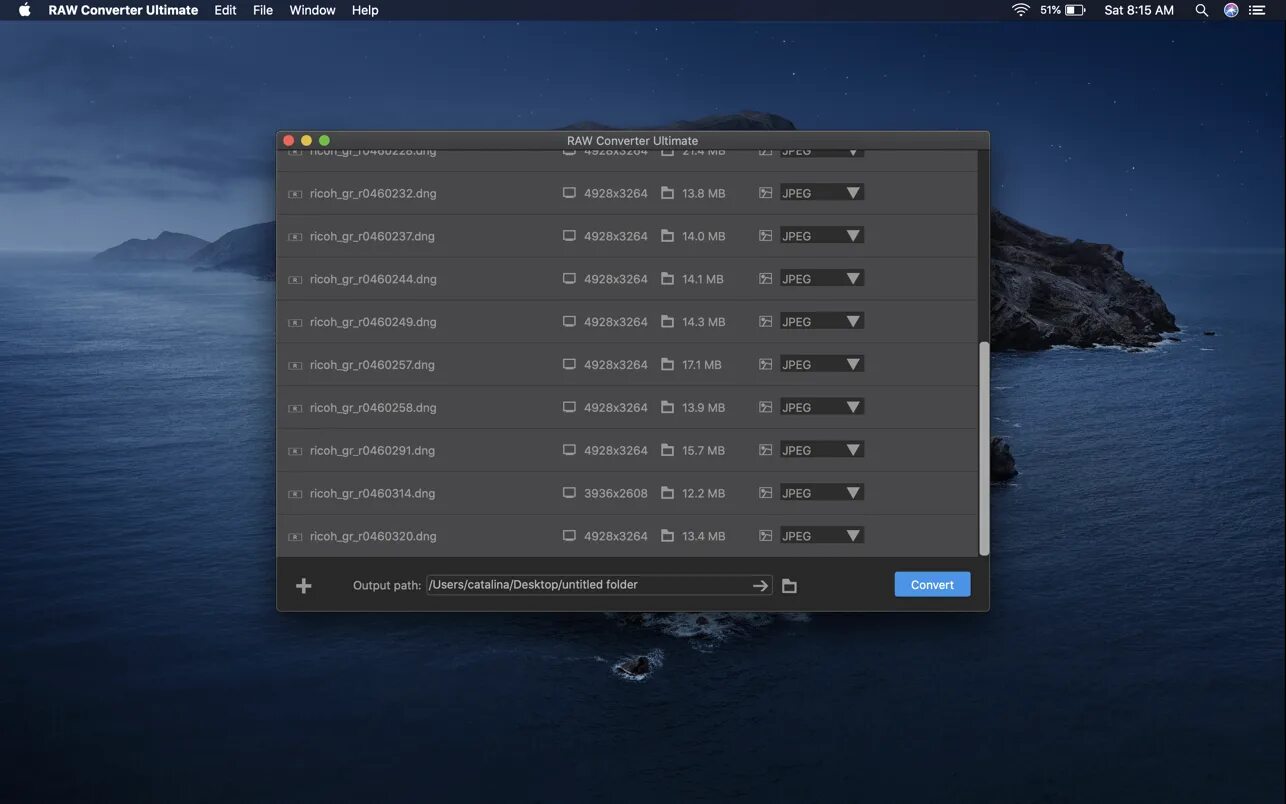This screenshot has height=804, width=1286.
Task: Open the Window menu
Action: pyautogui.click(x=312, y=10)
